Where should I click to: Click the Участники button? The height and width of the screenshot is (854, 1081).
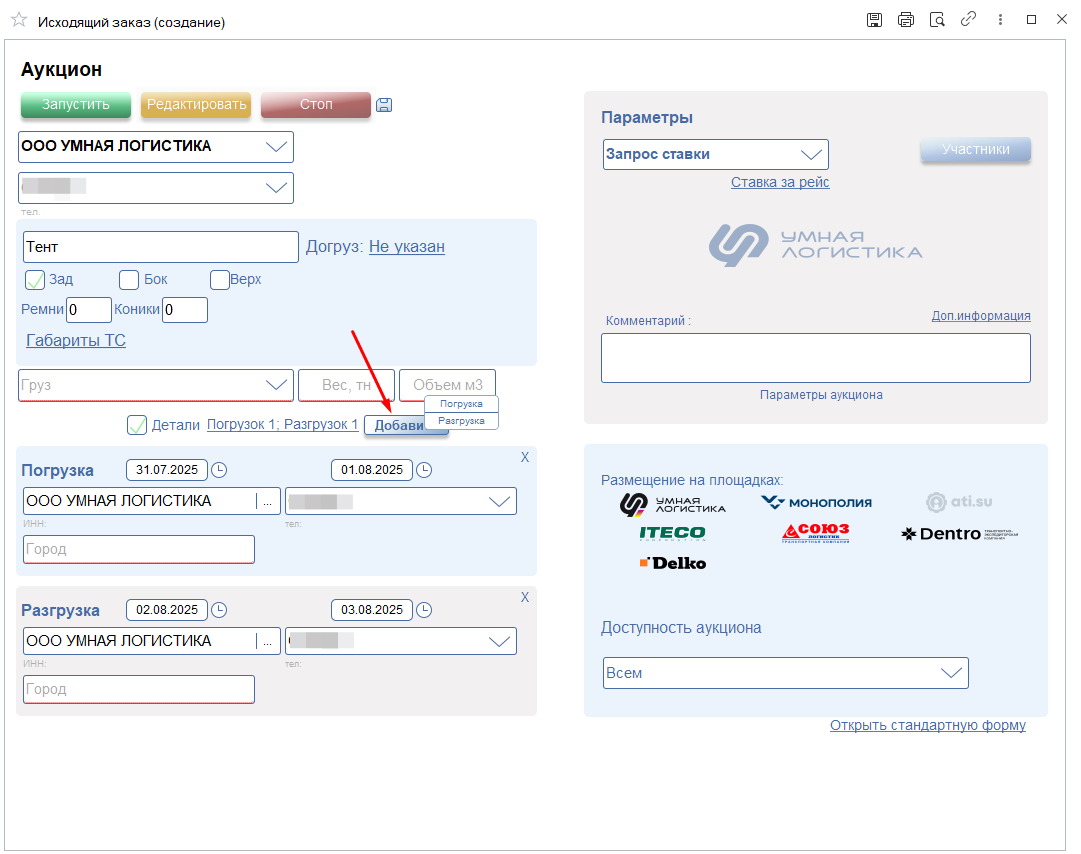point(976,150)
